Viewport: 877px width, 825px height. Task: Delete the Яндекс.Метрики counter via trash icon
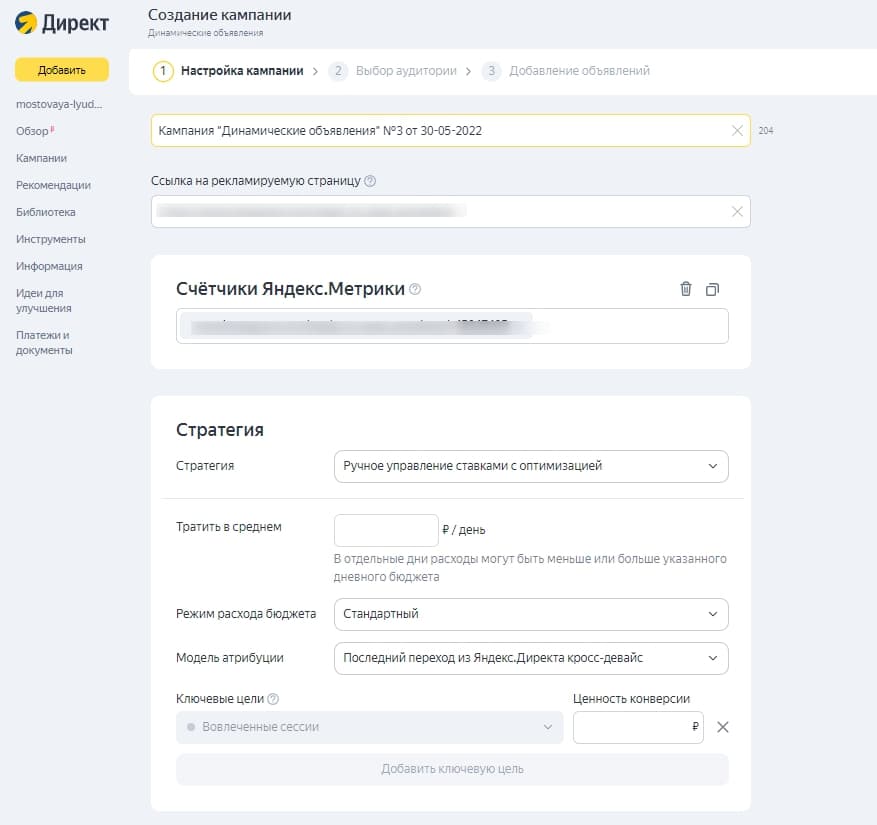tap(685, 288)
